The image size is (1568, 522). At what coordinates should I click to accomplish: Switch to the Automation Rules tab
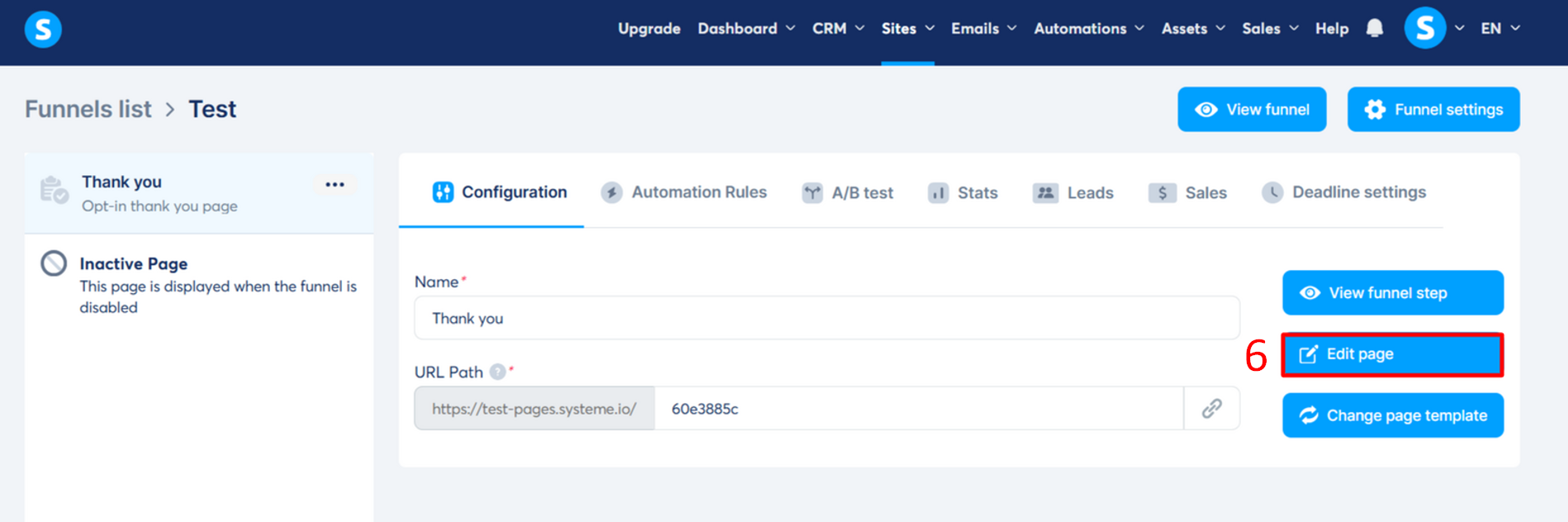coord(684,192)
